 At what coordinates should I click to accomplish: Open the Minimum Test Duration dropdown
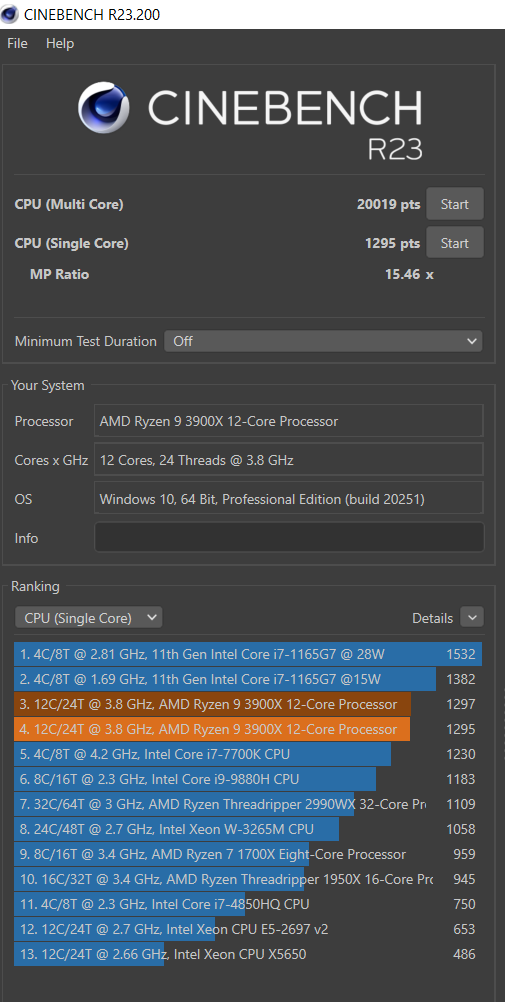click(323, 341)
